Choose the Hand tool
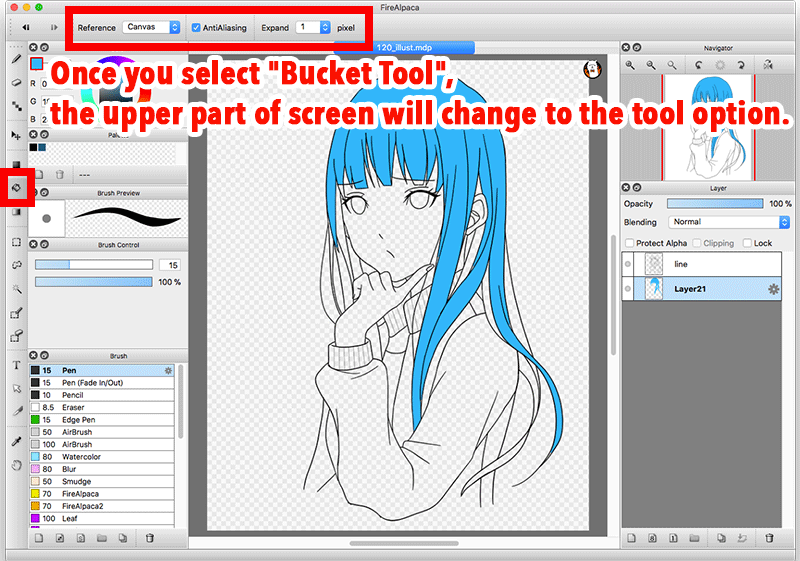This screenshot has height=561, width=800. point(16,464)
